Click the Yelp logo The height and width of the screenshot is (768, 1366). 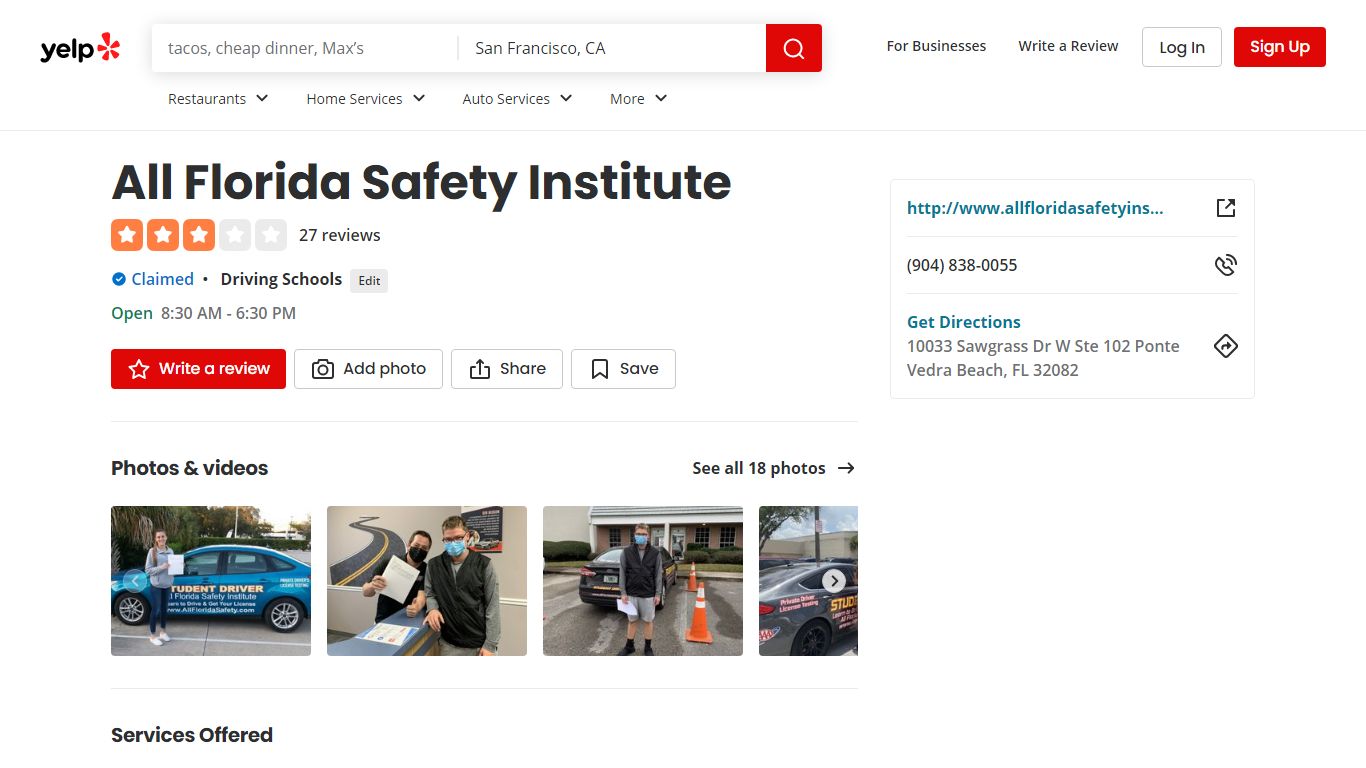pos(80,48)
